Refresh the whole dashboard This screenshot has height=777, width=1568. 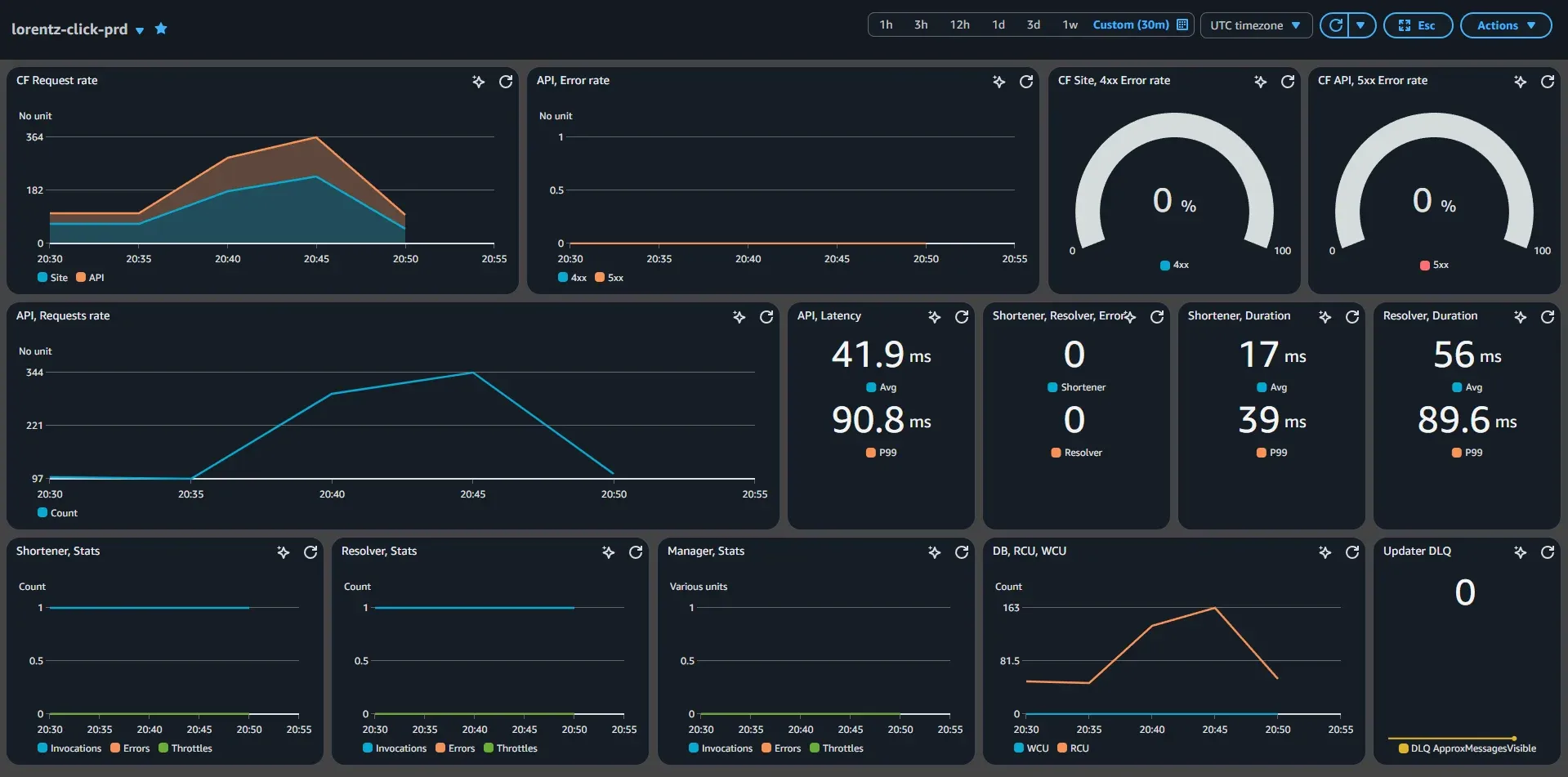pyautogui.click(x=1335, y=25)
